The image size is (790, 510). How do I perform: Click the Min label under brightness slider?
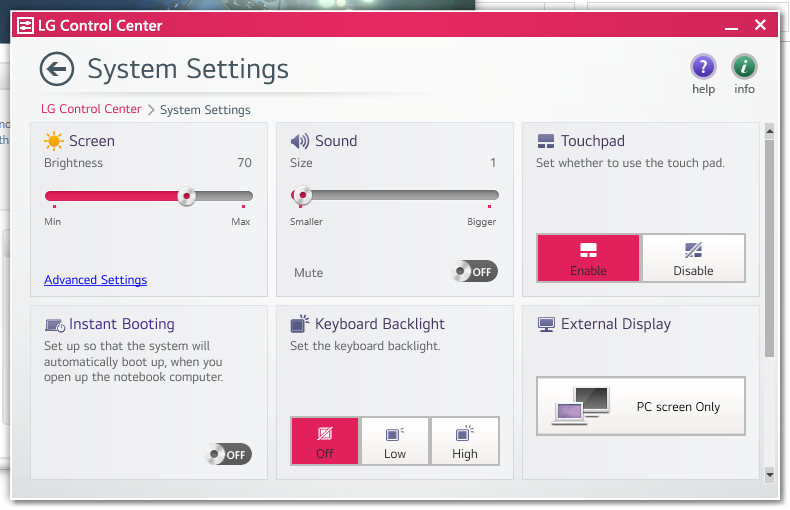pos(52,222)
